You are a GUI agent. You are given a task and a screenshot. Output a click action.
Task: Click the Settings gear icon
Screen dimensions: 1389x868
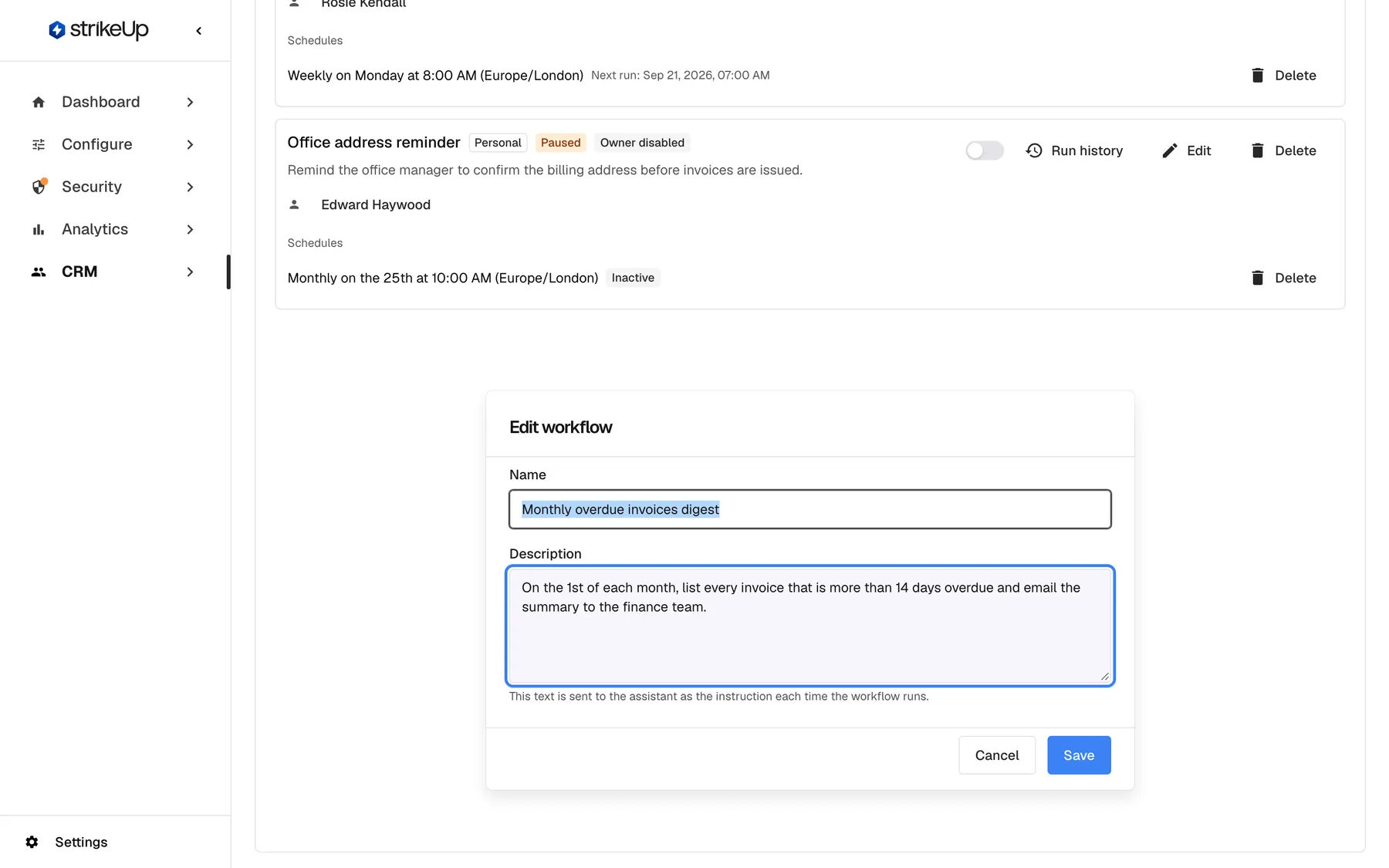click(32, 842)
